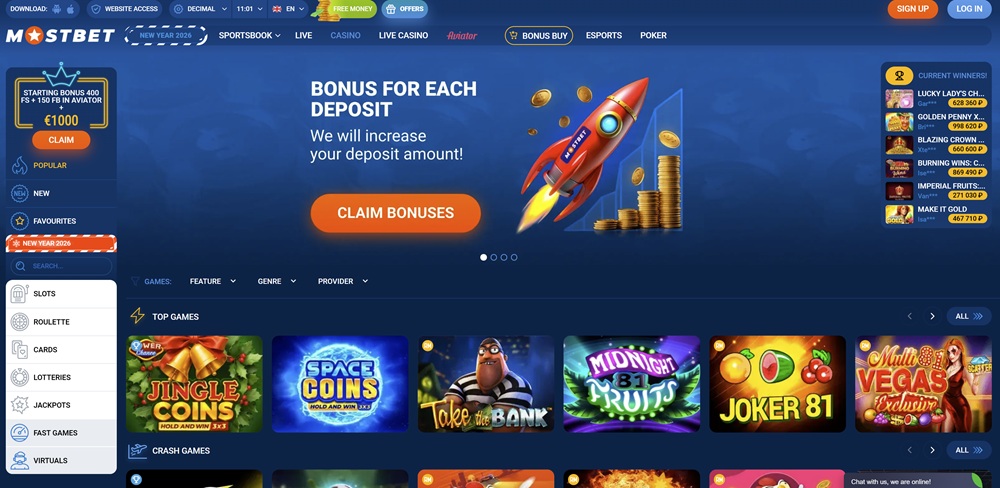
Task: Open the Provider filter dropdown
Action: (343, 281)
